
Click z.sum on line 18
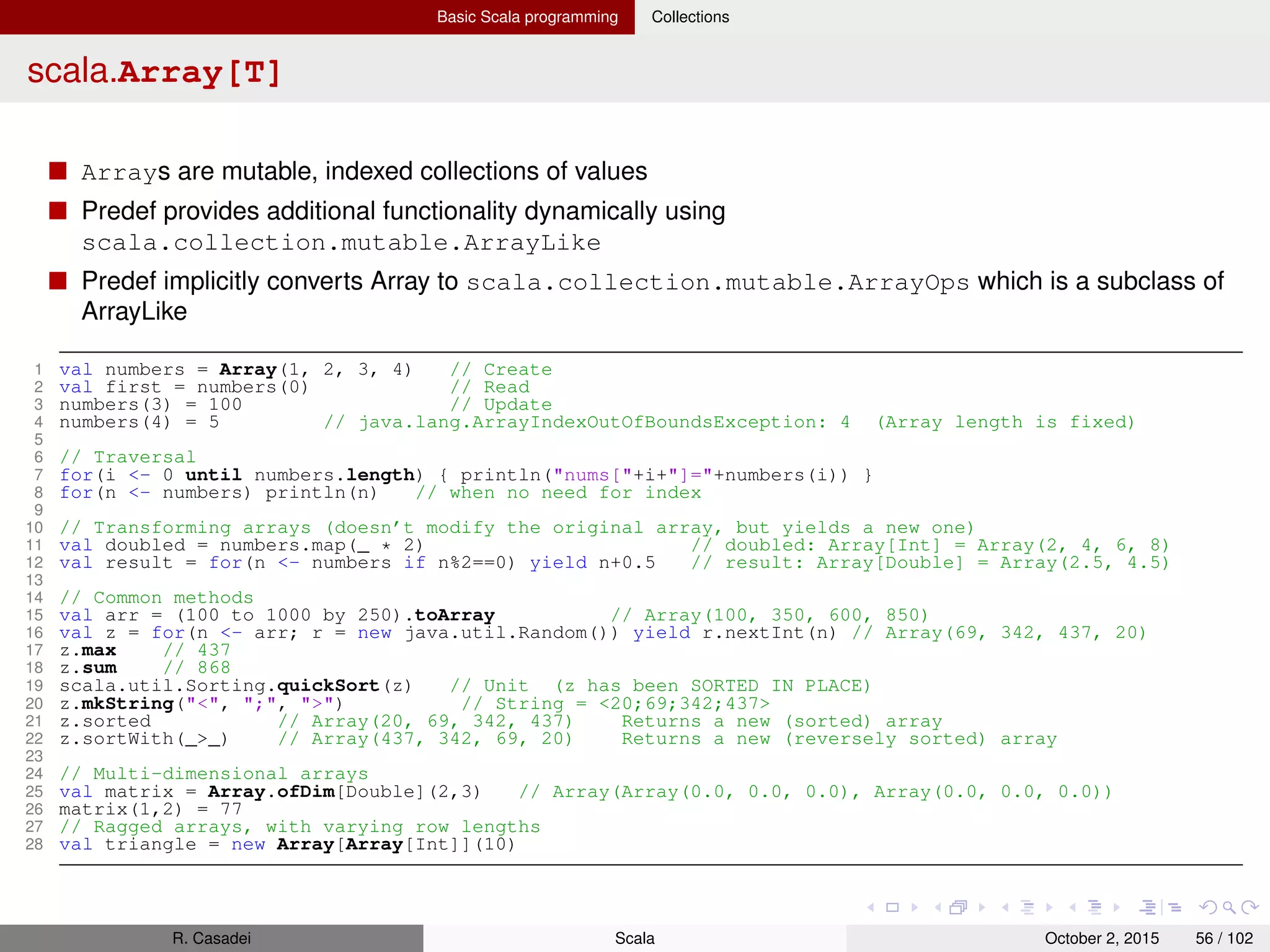tap(88, 668)
